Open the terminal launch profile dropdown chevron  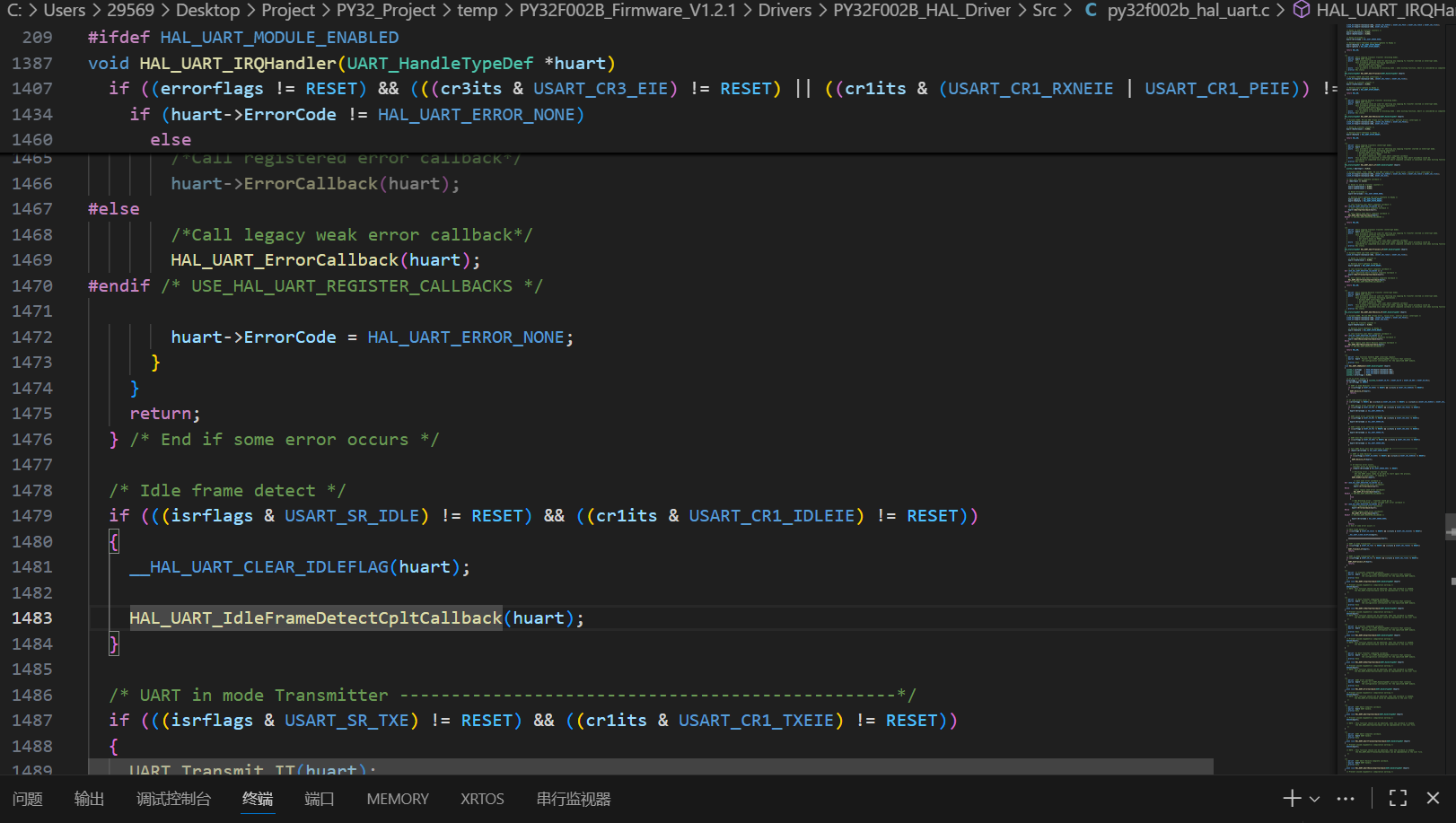[1314, 799]
